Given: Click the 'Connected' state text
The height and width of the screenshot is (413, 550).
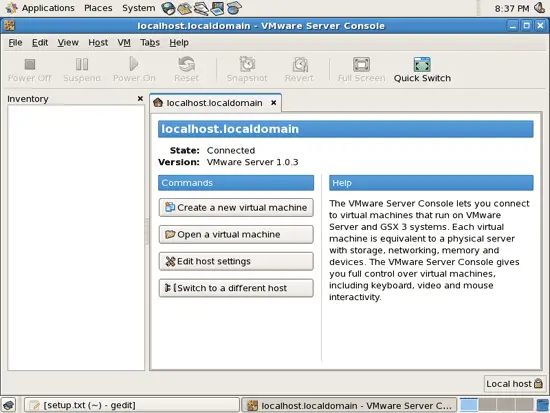Looking at the screenshot, I should click(231, 150).
